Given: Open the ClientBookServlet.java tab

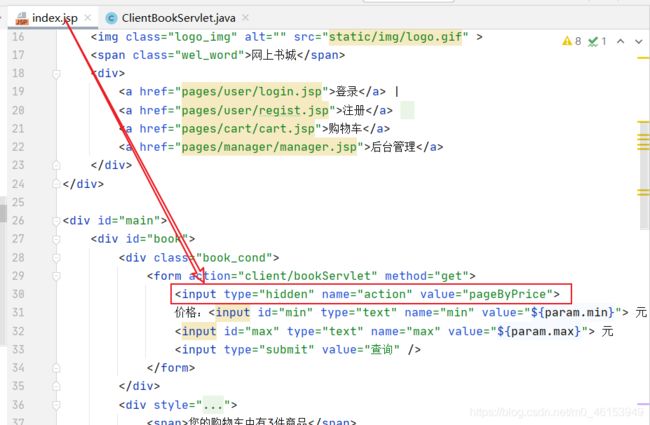Looking at the screenshot, I should [x=178, y=18].
